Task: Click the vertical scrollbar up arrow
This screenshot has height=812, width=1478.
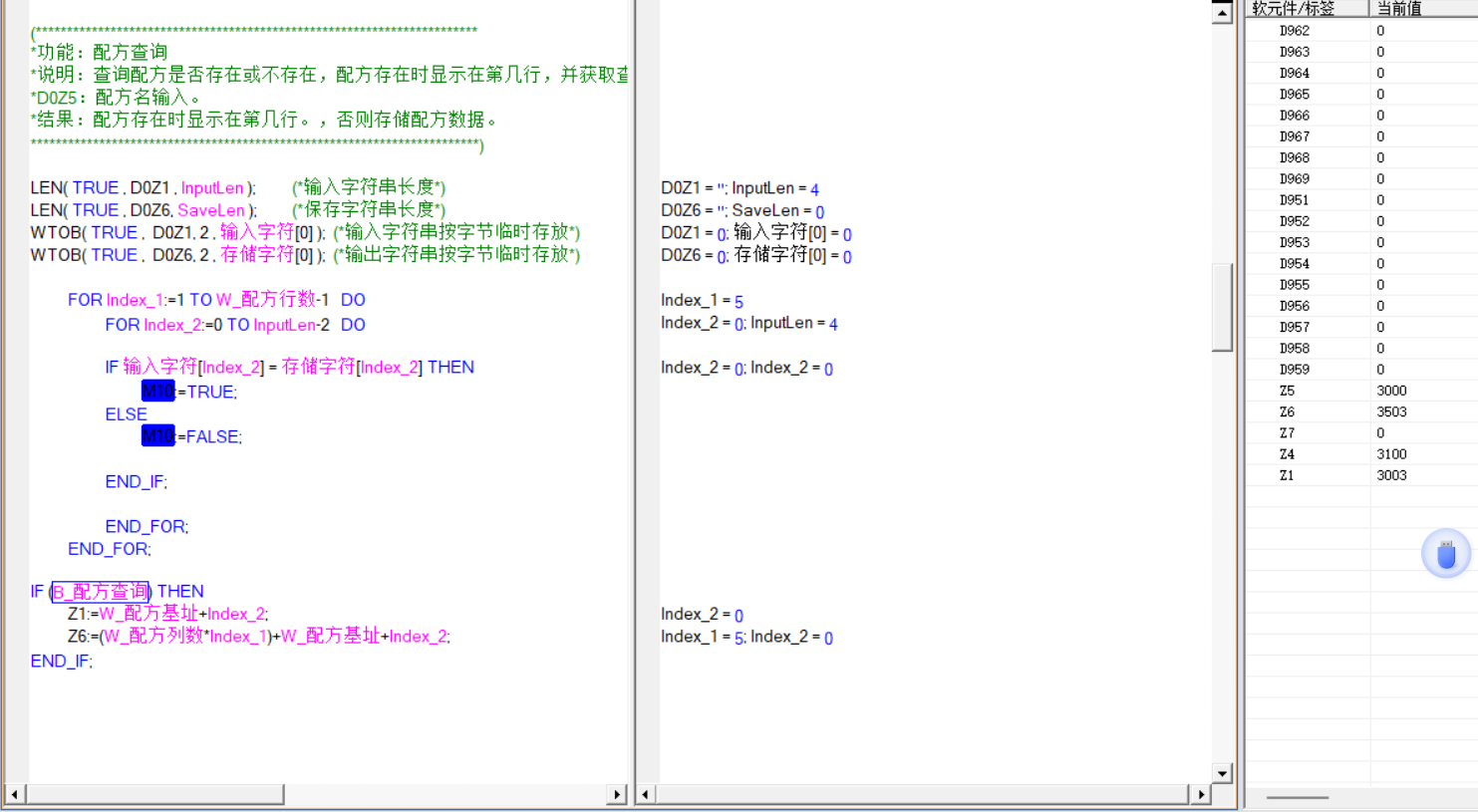Action: [x=1222, y=13]
